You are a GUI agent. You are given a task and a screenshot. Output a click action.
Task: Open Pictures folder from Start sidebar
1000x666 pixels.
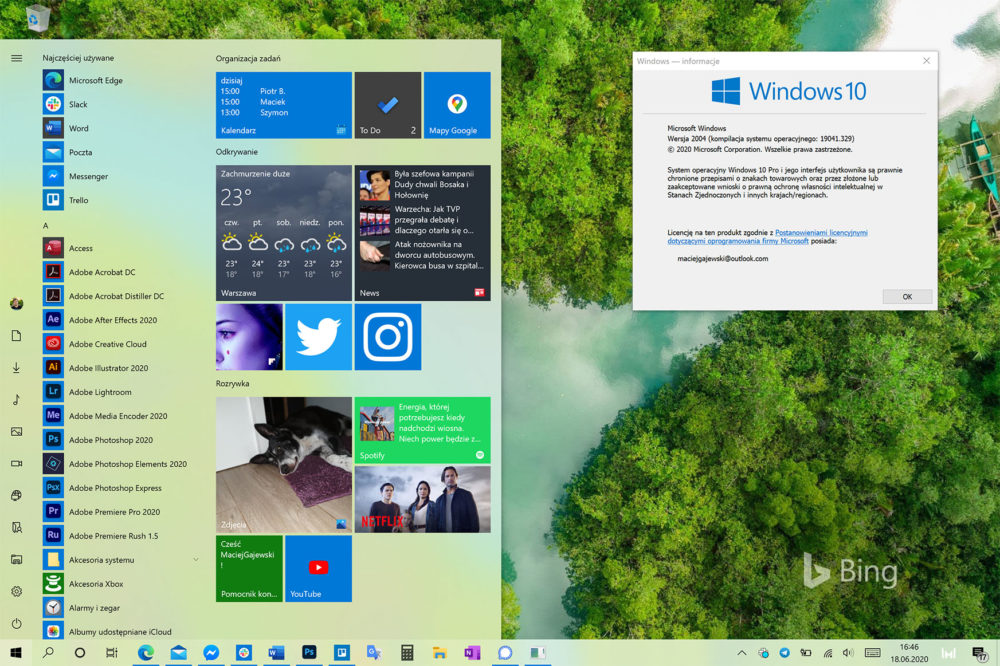[17, 431]
